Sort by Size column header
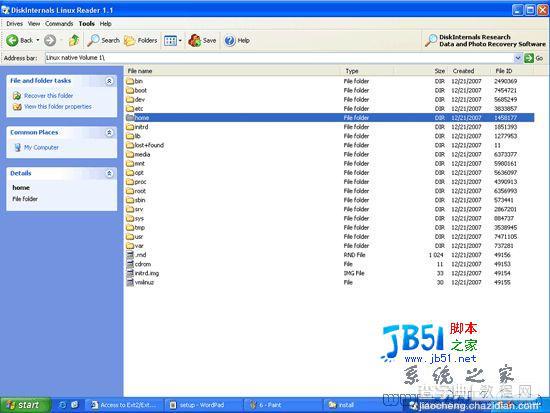Viewport: 550px width, 413px height. coord(421,71)
